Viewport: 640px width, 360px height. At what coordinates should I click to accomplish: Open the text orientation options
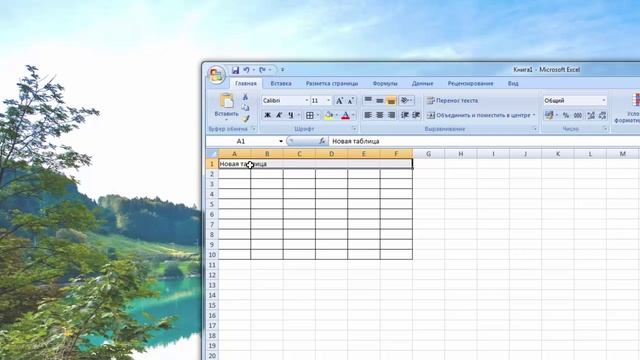[406, 100]
